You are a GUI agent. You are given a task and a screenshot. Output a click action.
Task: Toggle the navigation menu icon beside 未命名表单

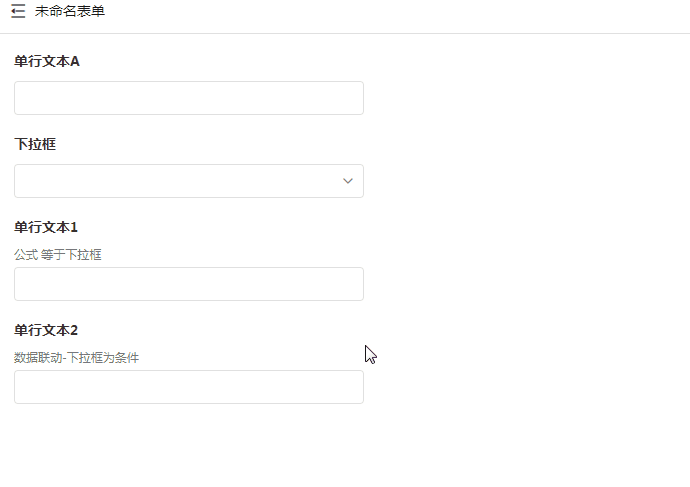pos(18,12)
